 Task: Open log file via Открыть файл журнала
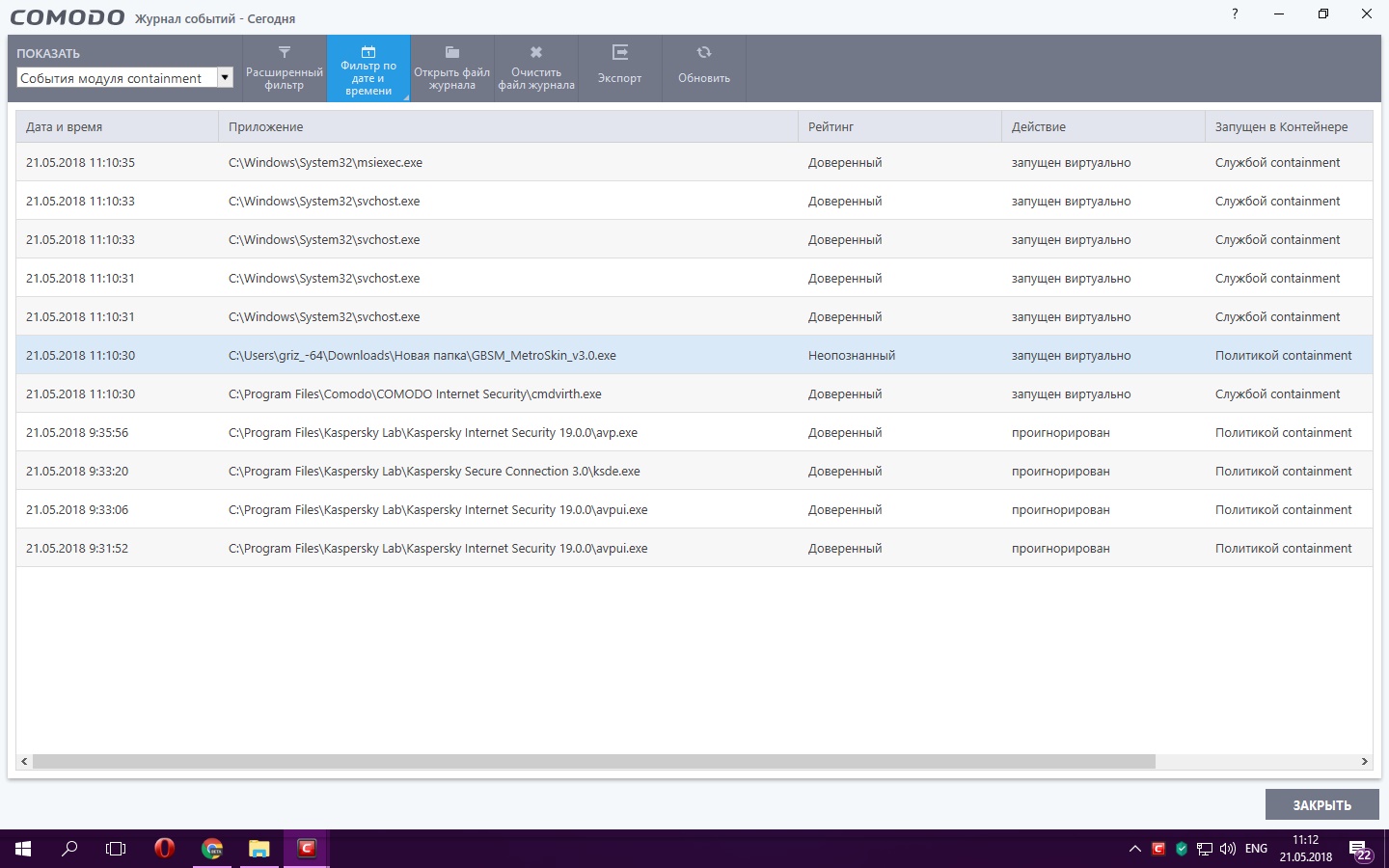pyautogui.click(x=451, y=68)
